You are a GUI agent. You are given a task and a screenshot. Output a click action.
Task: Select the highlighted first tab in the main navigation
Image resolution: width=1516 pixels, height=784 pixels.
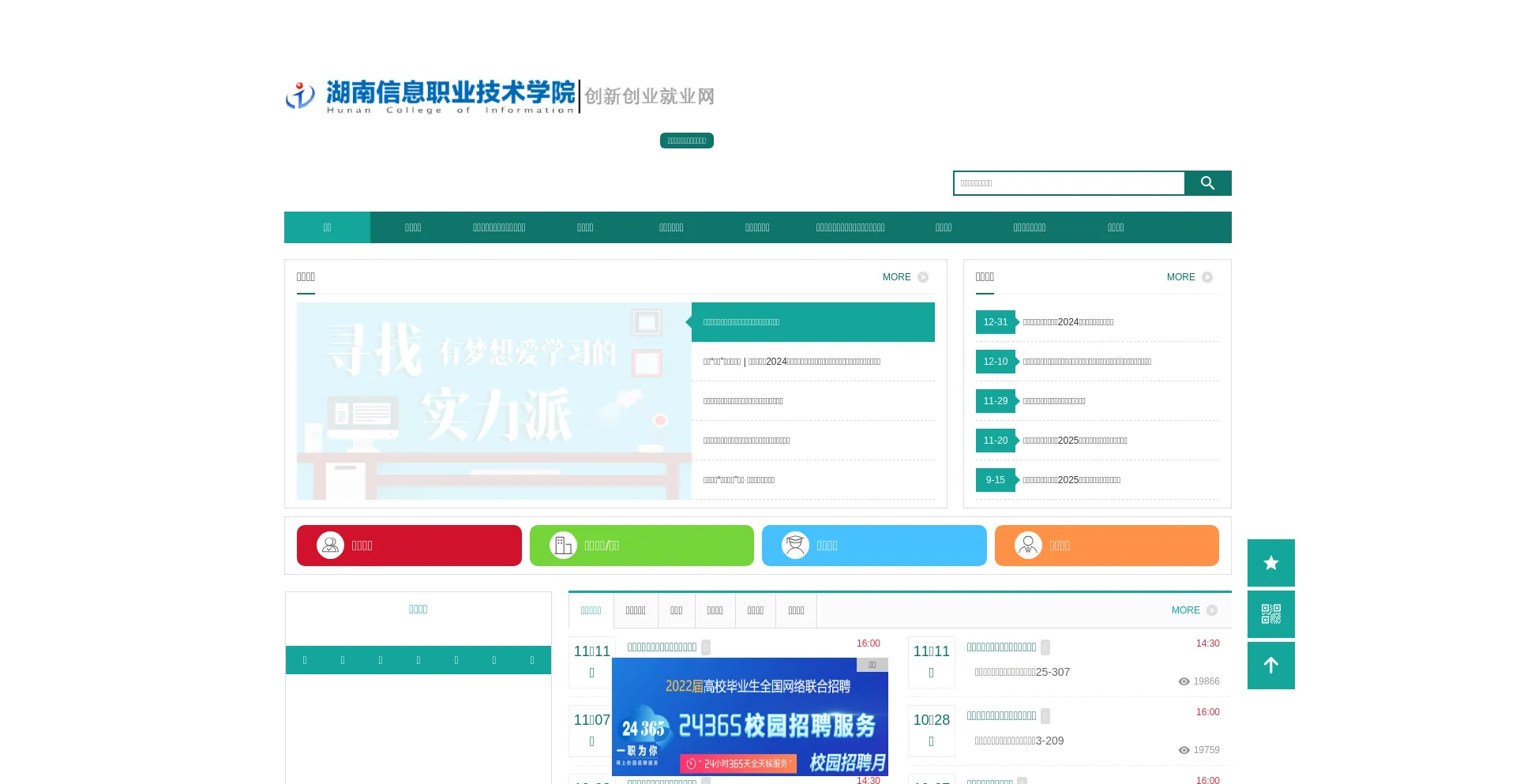327,227
